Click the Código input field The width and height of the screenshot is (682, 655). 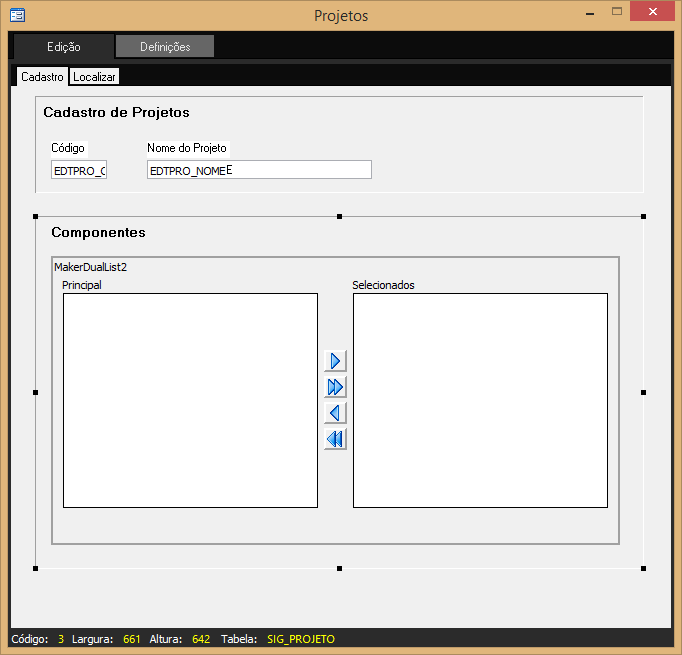[x=79, y=170]
